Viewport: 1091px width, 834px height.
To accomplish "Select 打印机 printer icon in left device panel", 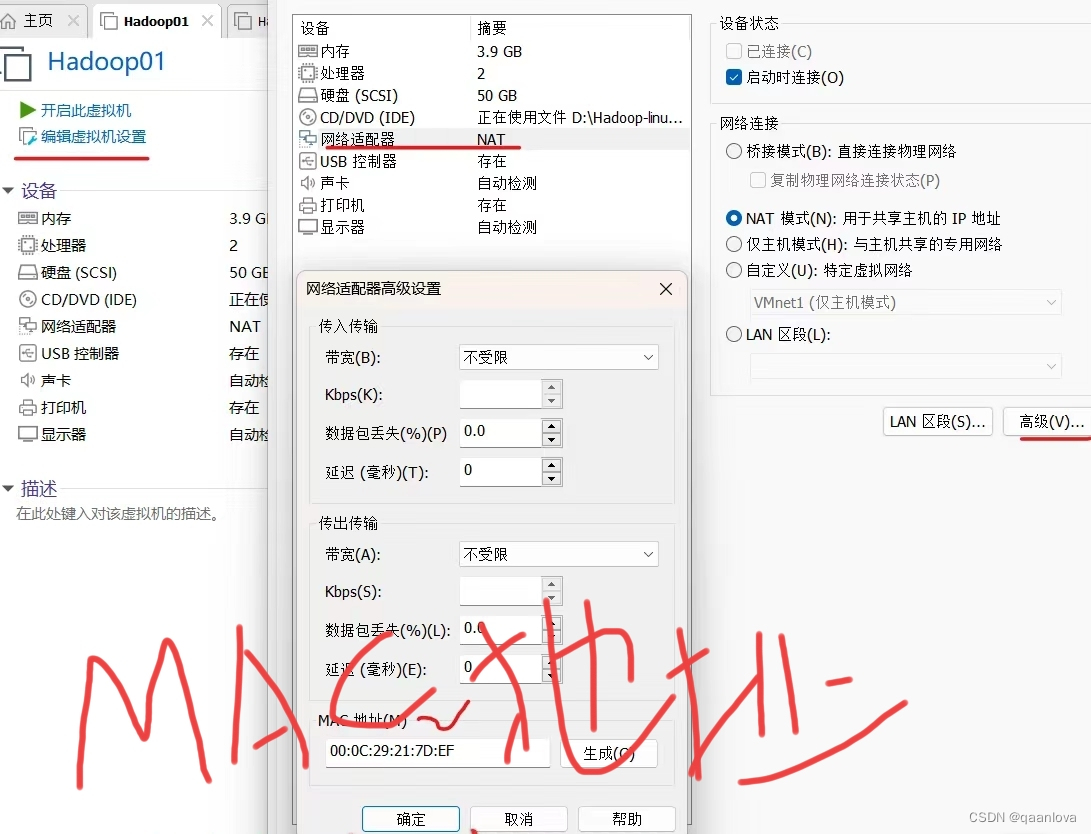I will (28, 408).
